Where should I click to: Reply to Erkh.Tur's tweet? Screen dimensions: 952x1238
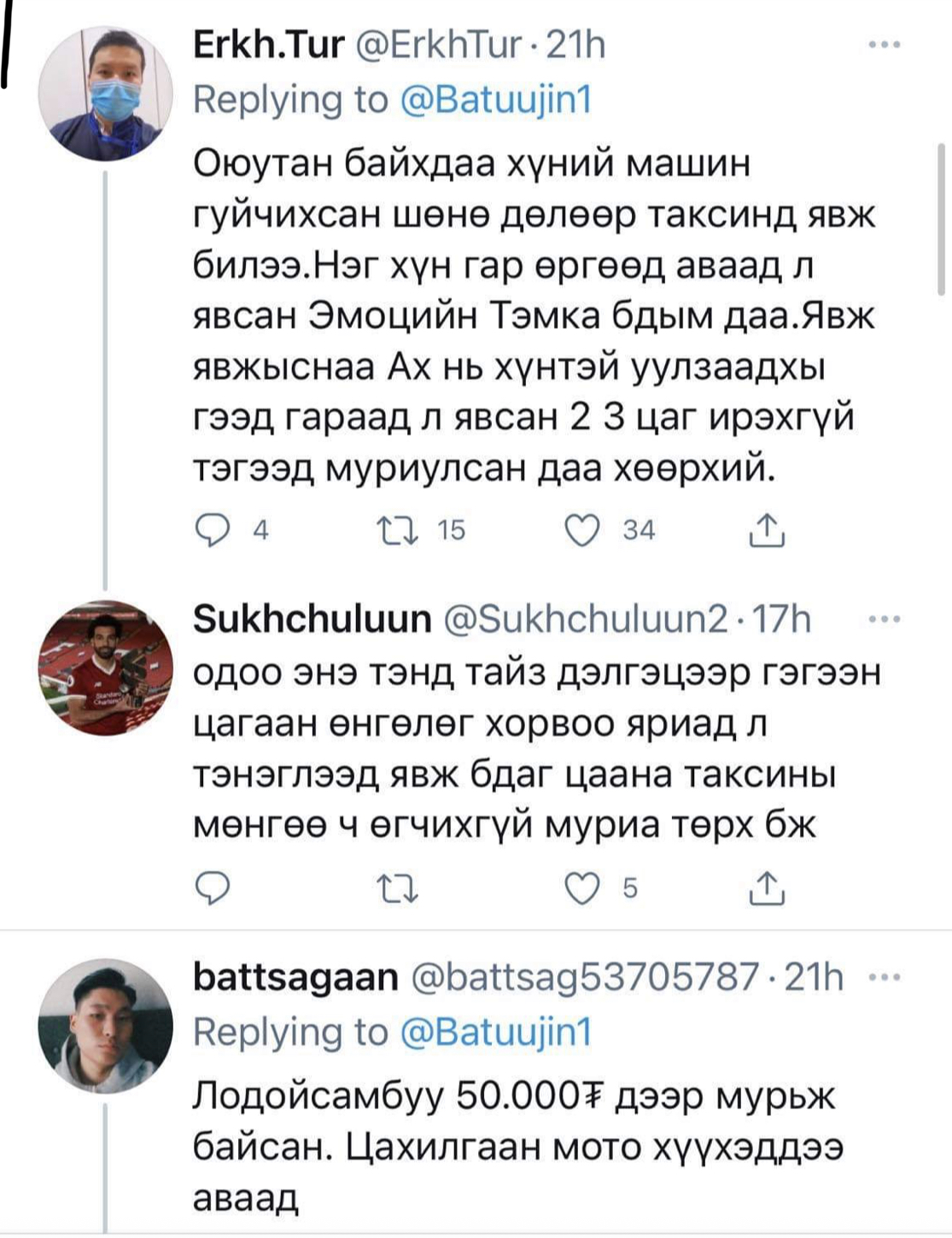click(210, 530)
